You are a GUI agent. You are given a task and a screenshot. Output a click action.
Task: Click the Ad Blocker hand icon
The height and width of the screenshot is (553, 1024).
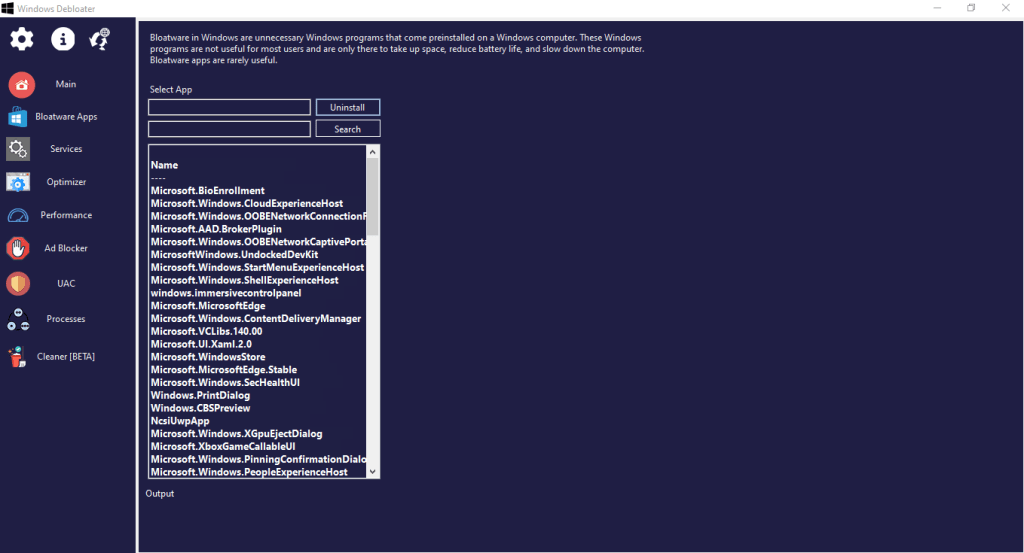pyautogui.click(x=18, y=248)
